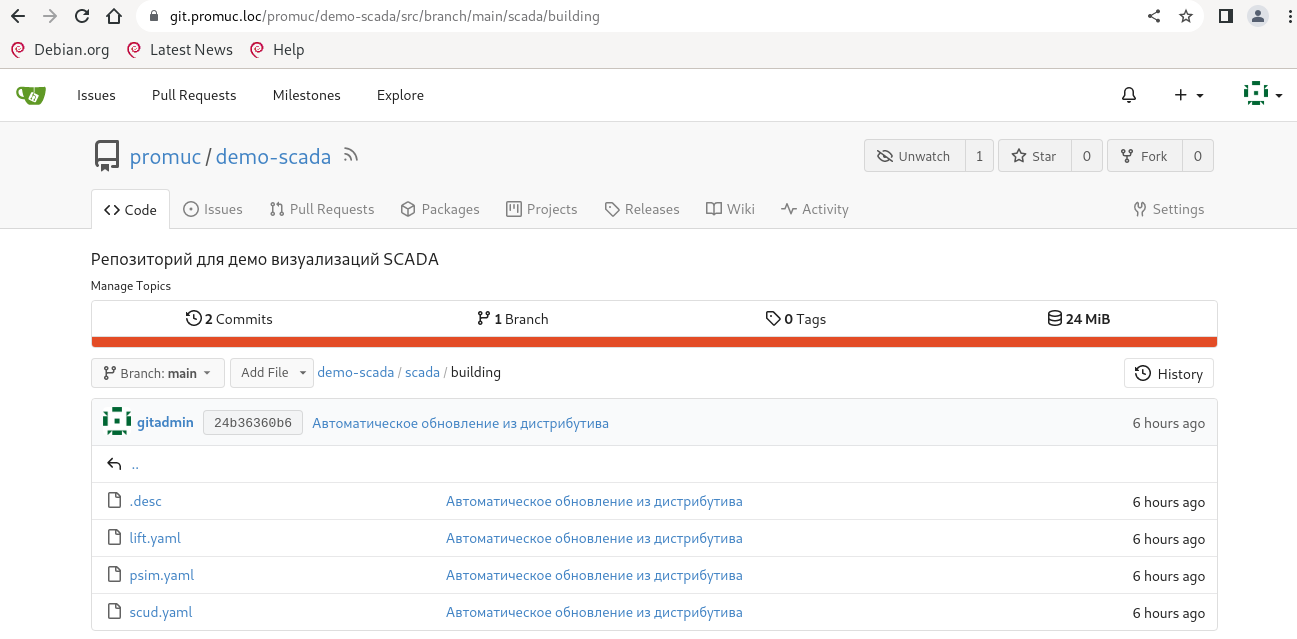Screen dimensions: 1297x639
Task: Open the Wiki tab
Action: (730, 209)
